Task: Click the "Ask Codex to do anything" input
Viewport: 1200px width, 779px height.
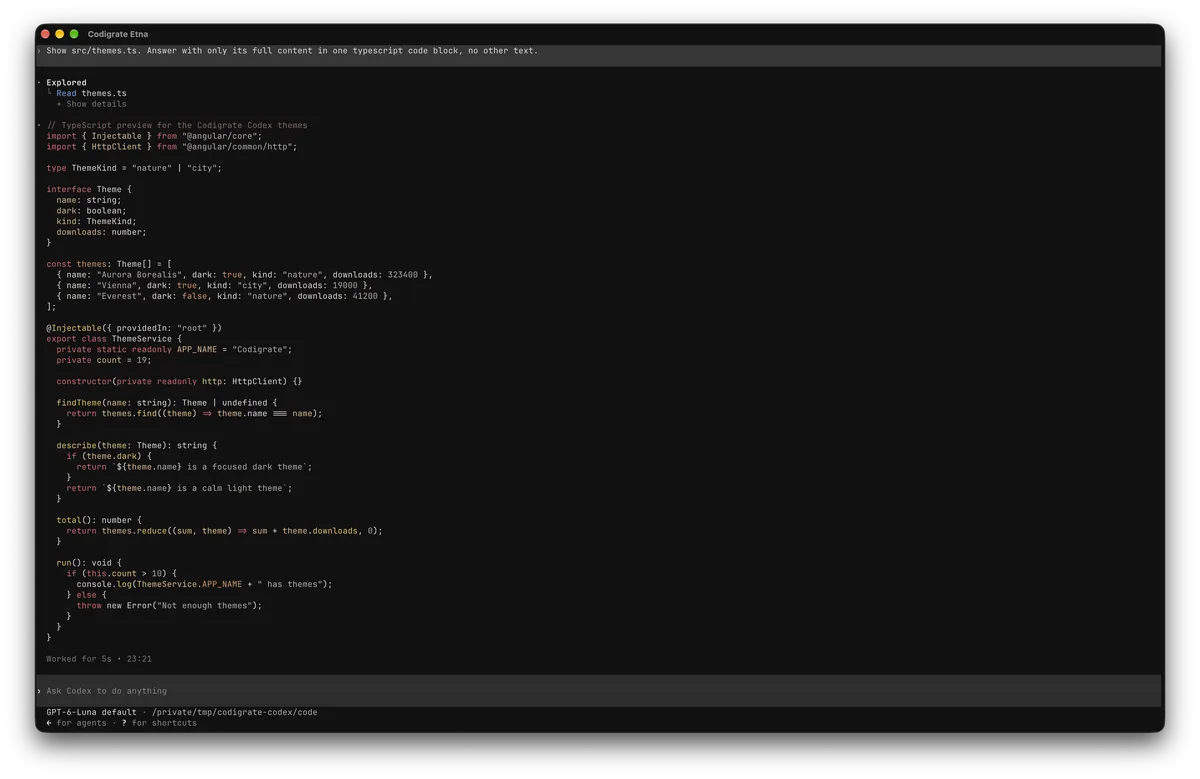Action: pyautogui.click(x=599, y=691)
